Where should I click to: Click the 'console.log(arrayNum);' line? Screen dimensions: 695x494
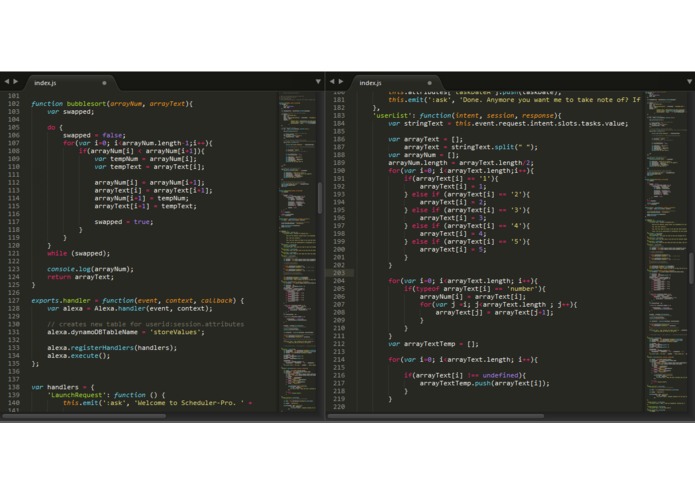pyautogui.click(x=90, y=269)
